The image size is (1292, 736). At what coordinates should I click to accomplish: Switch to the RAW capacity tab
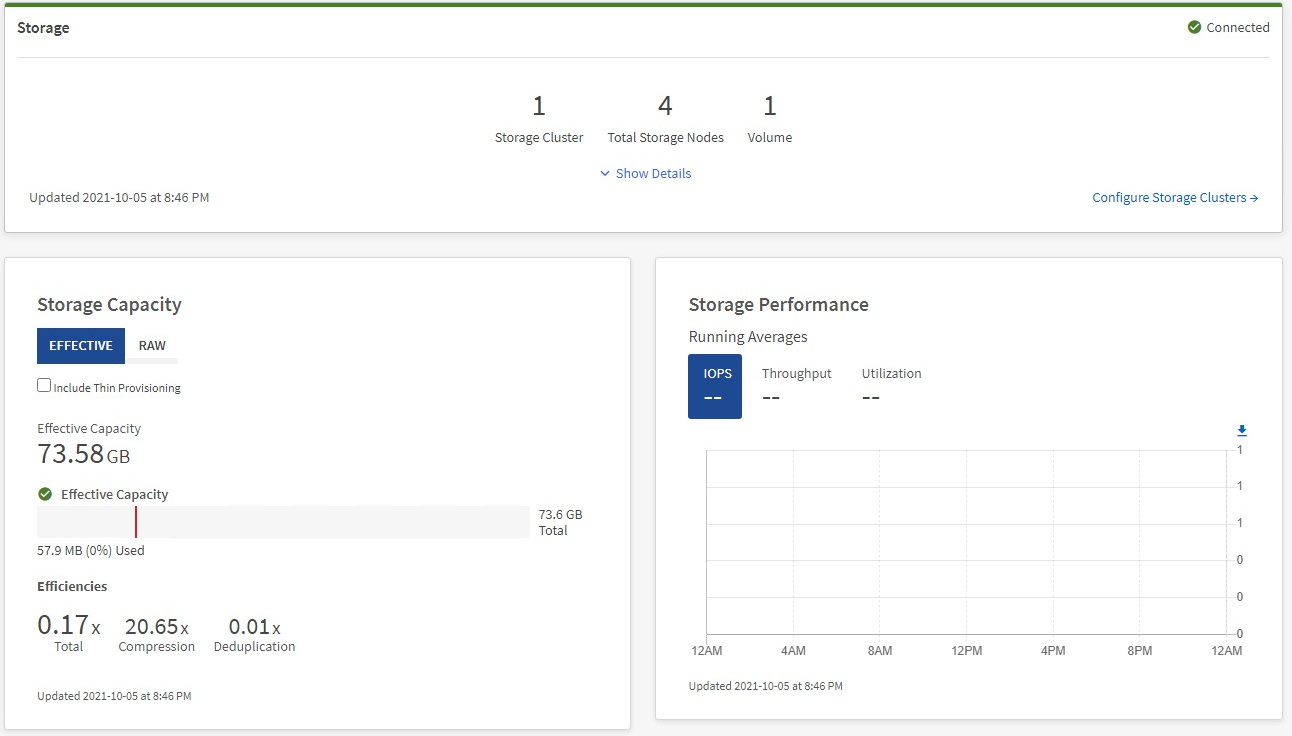point(152,346)
